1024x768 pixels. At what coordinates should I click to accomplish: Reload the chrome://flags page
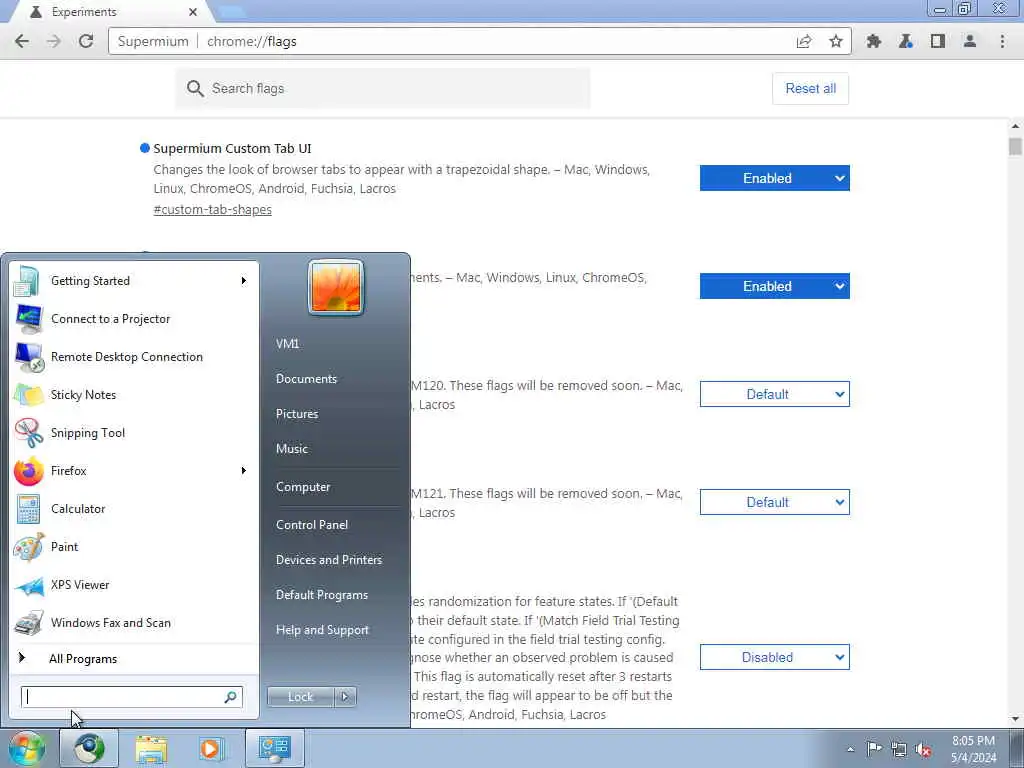coord(86,41)
